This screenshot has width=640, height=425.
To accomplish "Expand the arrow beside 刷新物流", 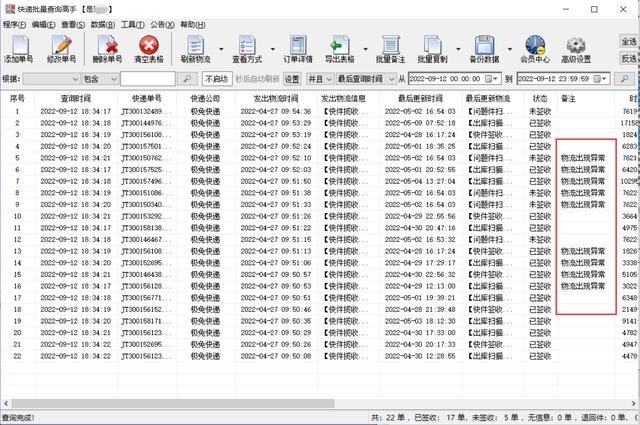I will [x=221, y=49].
